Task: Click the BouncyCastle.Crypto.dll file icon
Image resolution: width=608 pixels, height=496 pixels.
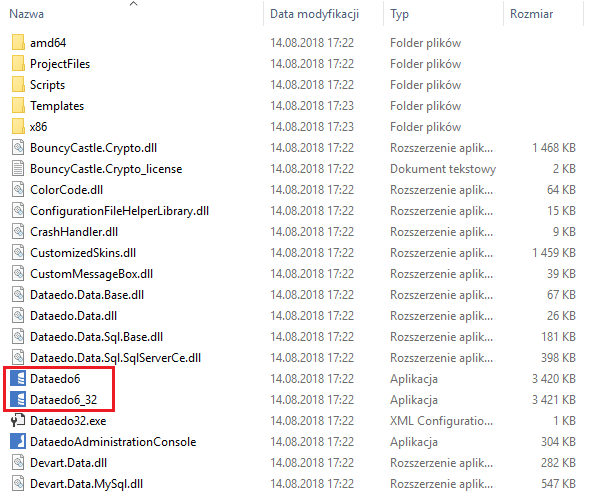Action: (18, 148)
